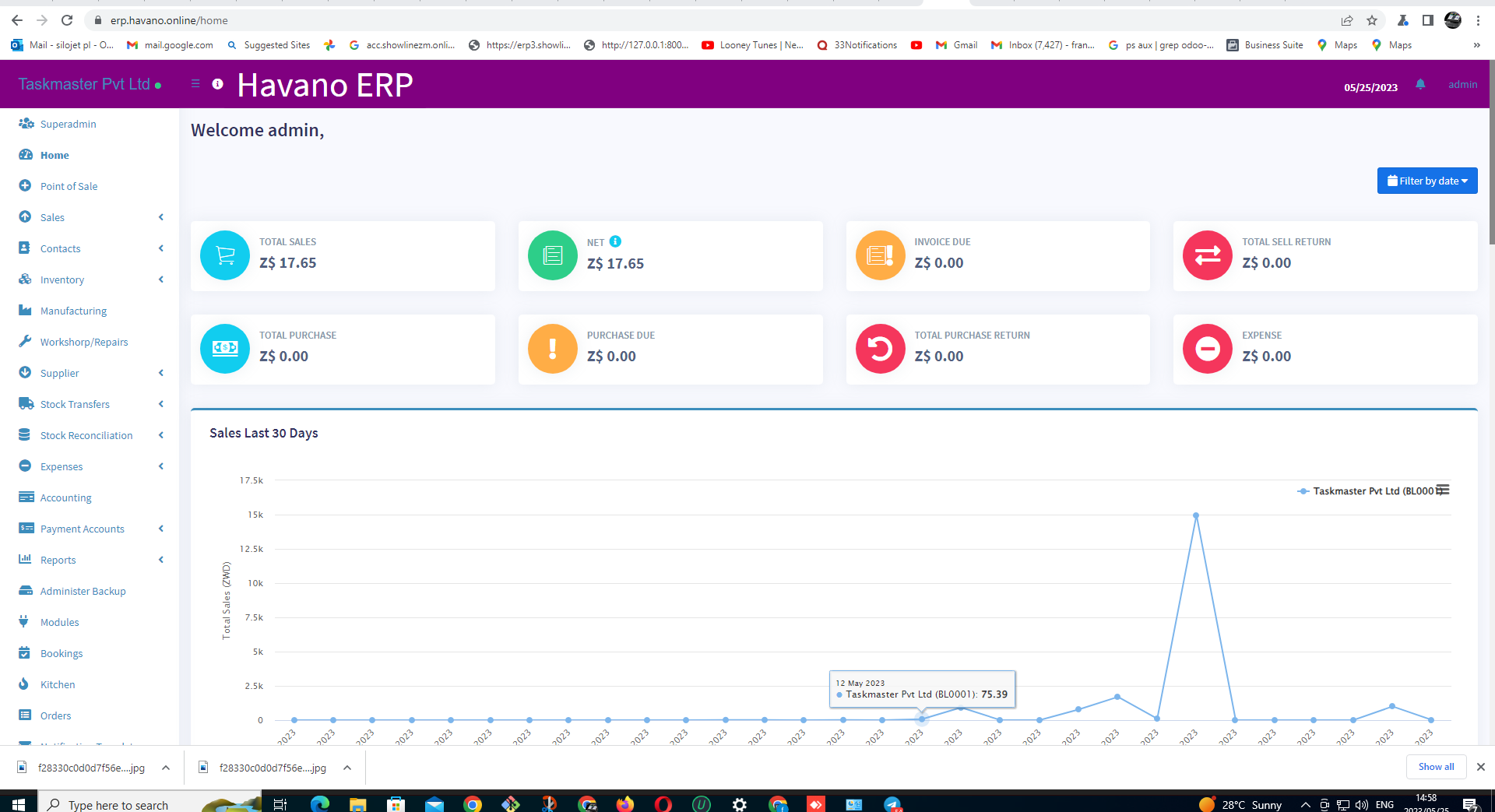Image resolution: width=1495 pixels, height=812 pixels.
Task: Click the Manufacturing factory icon in sidebar
Action: click(x=26, y=311)
